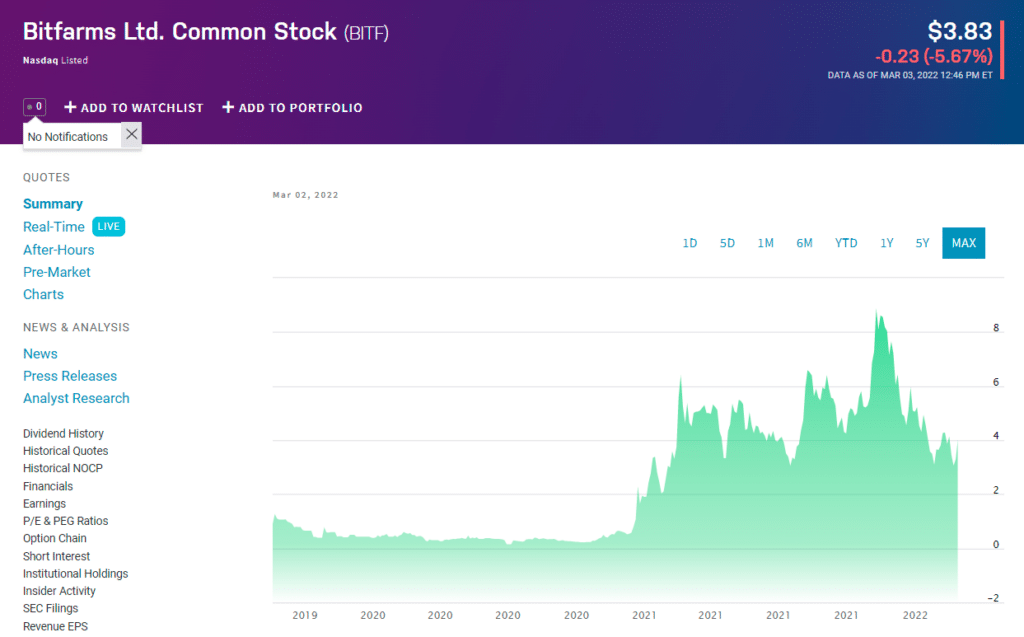View Press Releases
Screen dimensions: 1024x637
click(x=70, y=376)
